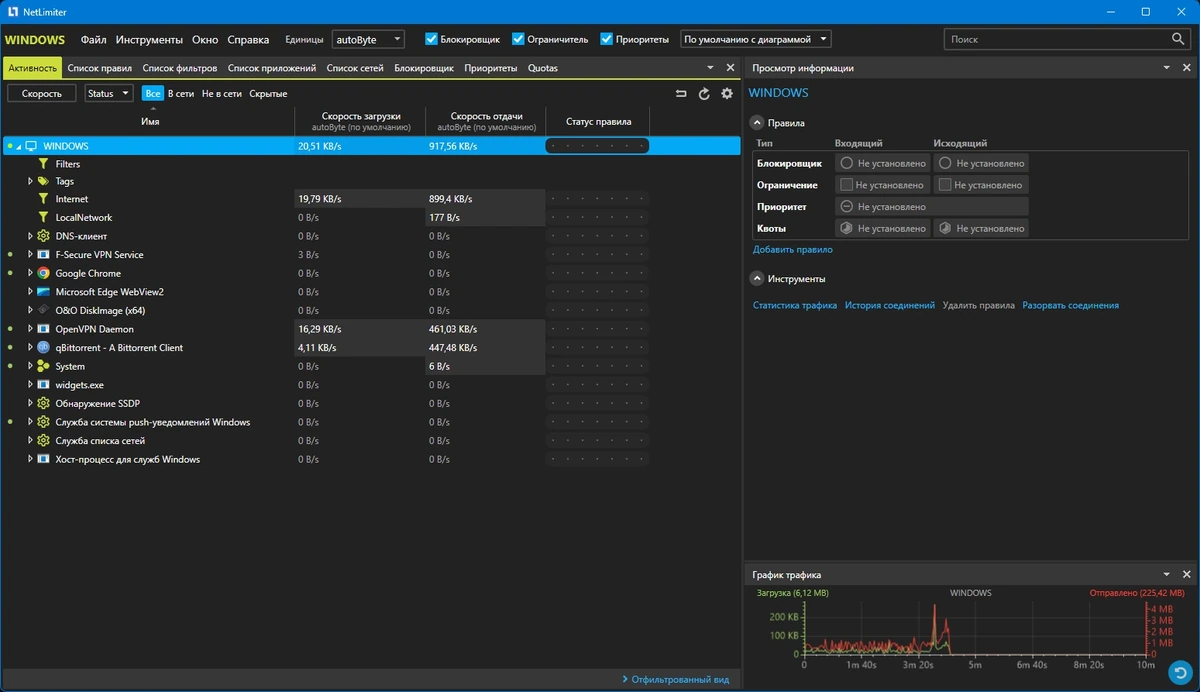The height and width of the screenshot is (692, 1200).
Task: Collapse the Правила section
Action: tap(757, 123)
